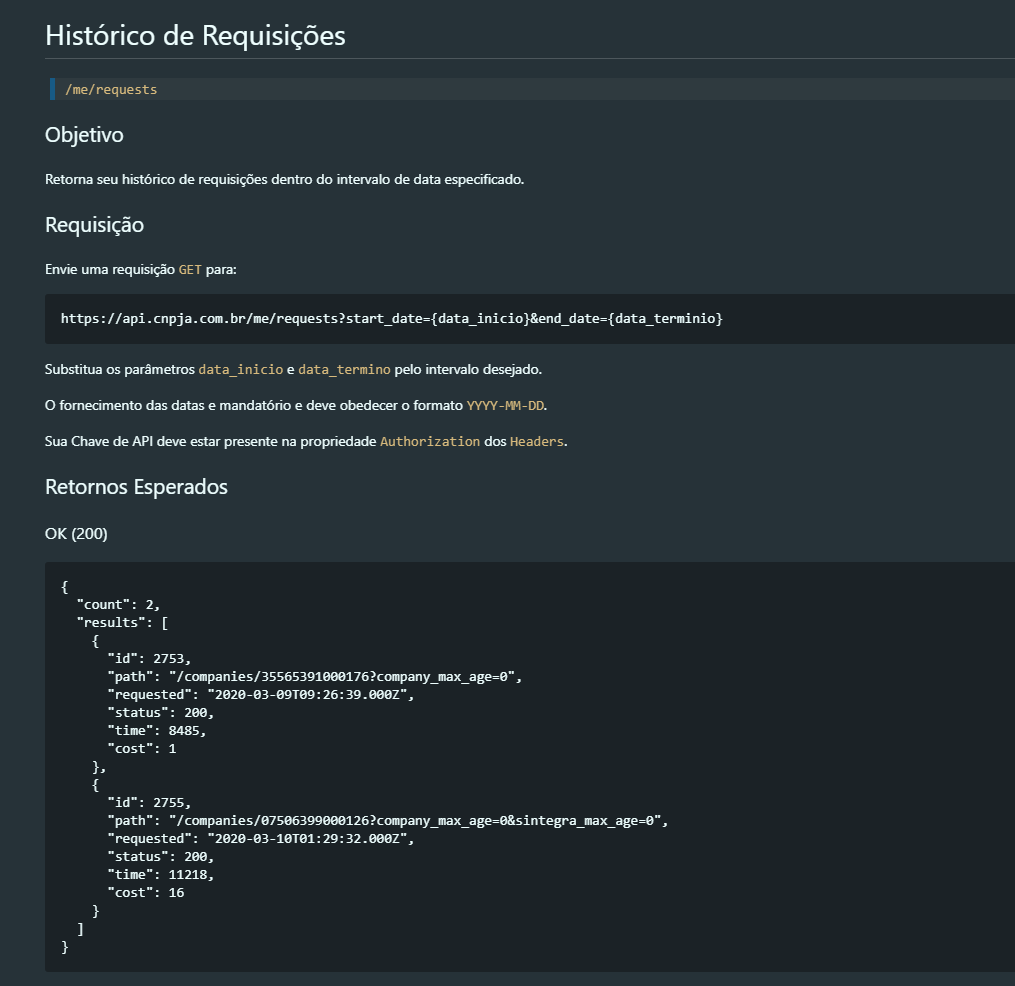Click the "results": [ line
The image size is (1015, 986).
[x=122, y=623]
